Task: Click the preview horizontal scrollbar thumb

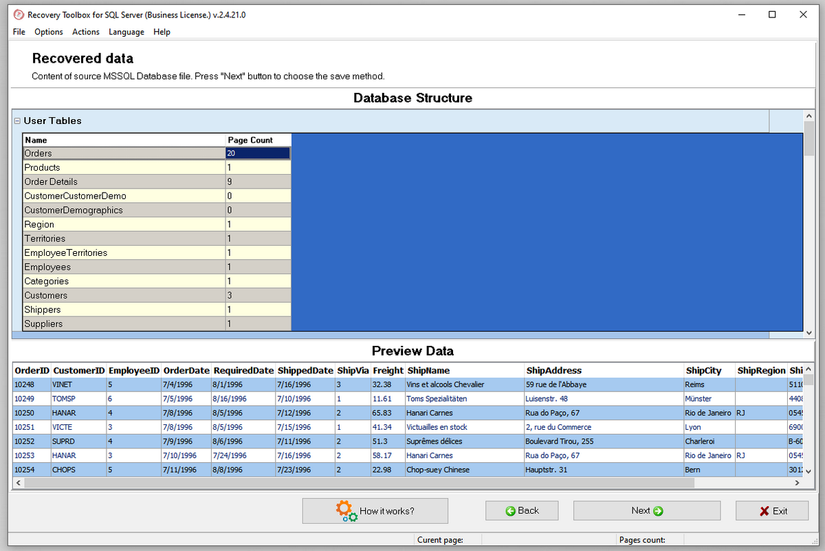Action: click(x=359, y=483)
